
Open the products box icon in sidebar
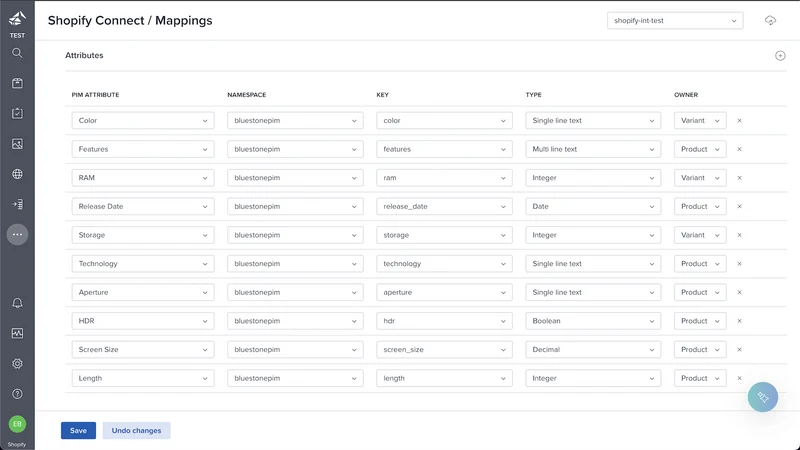tap(17, 83)
